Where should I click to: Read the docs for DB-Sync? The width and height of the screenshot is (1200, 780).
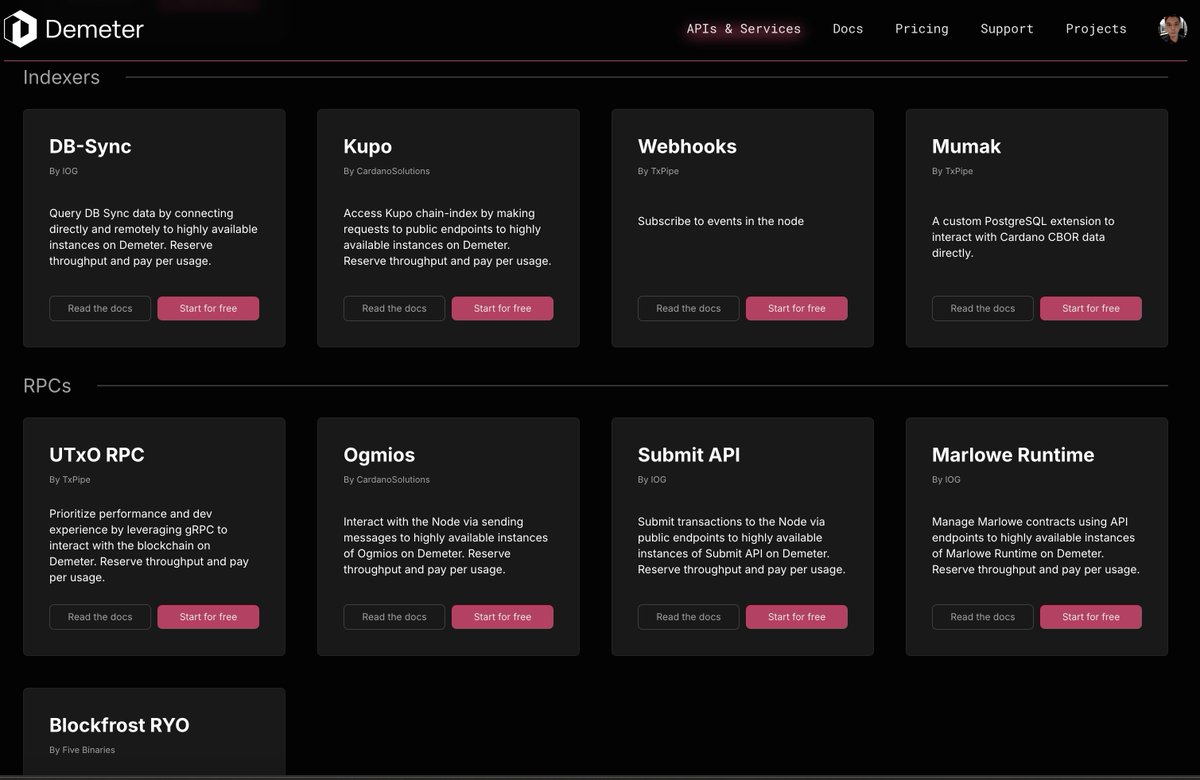[100, 308]
